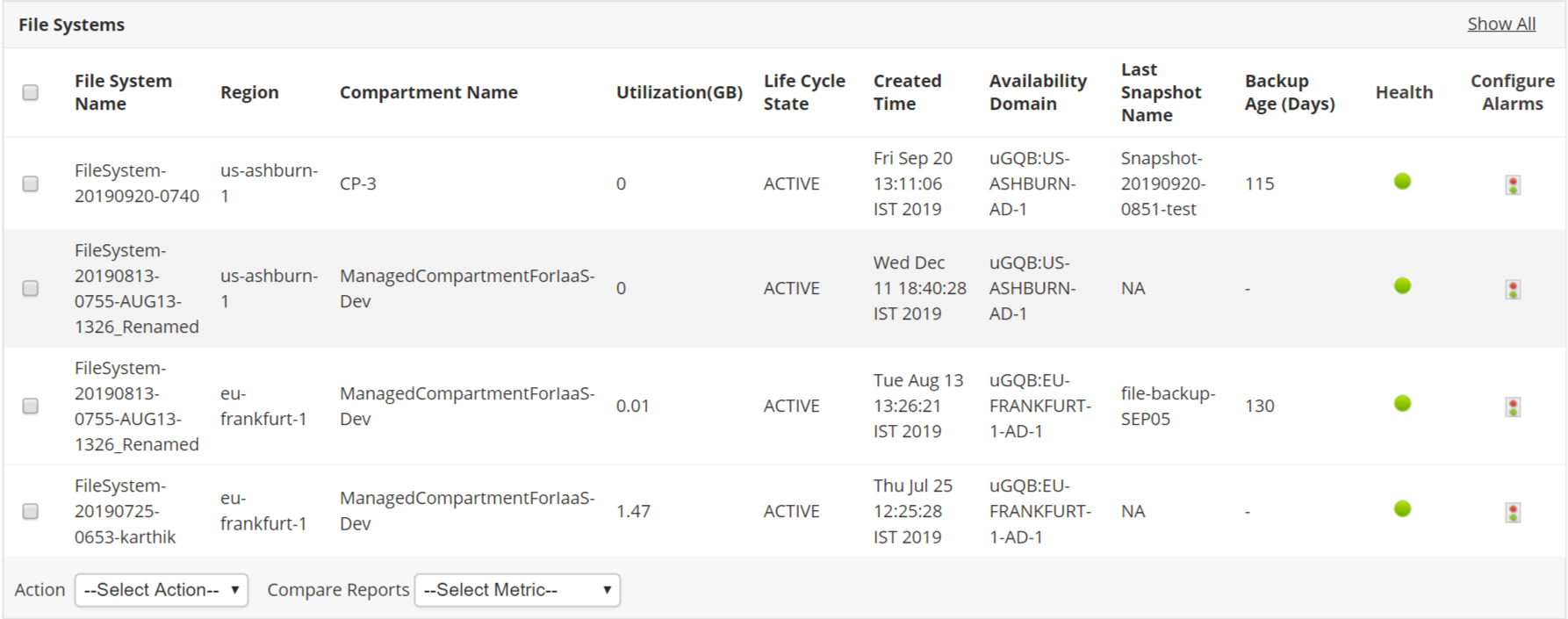Click health dot in Wed Dec 11 row
Image resolution: width=1568 pixels, height=619 pixels.
pos(1402,286)
